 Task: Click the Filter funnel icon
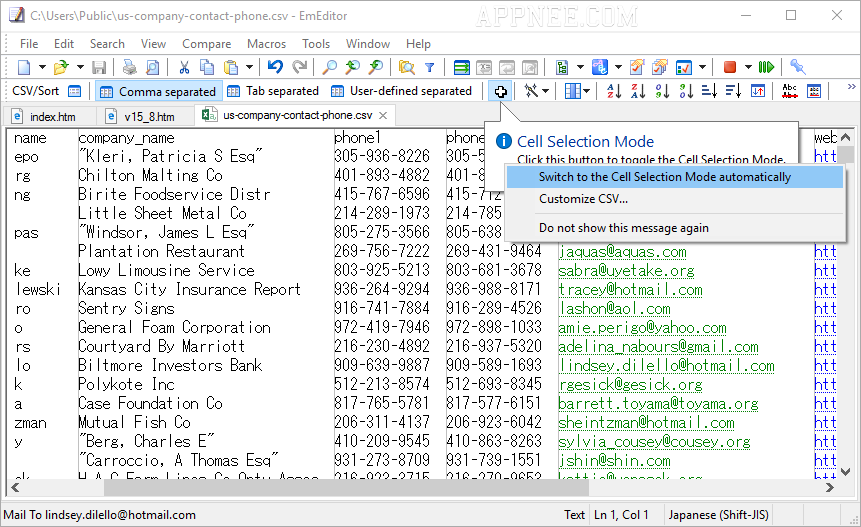pos(430,67)
